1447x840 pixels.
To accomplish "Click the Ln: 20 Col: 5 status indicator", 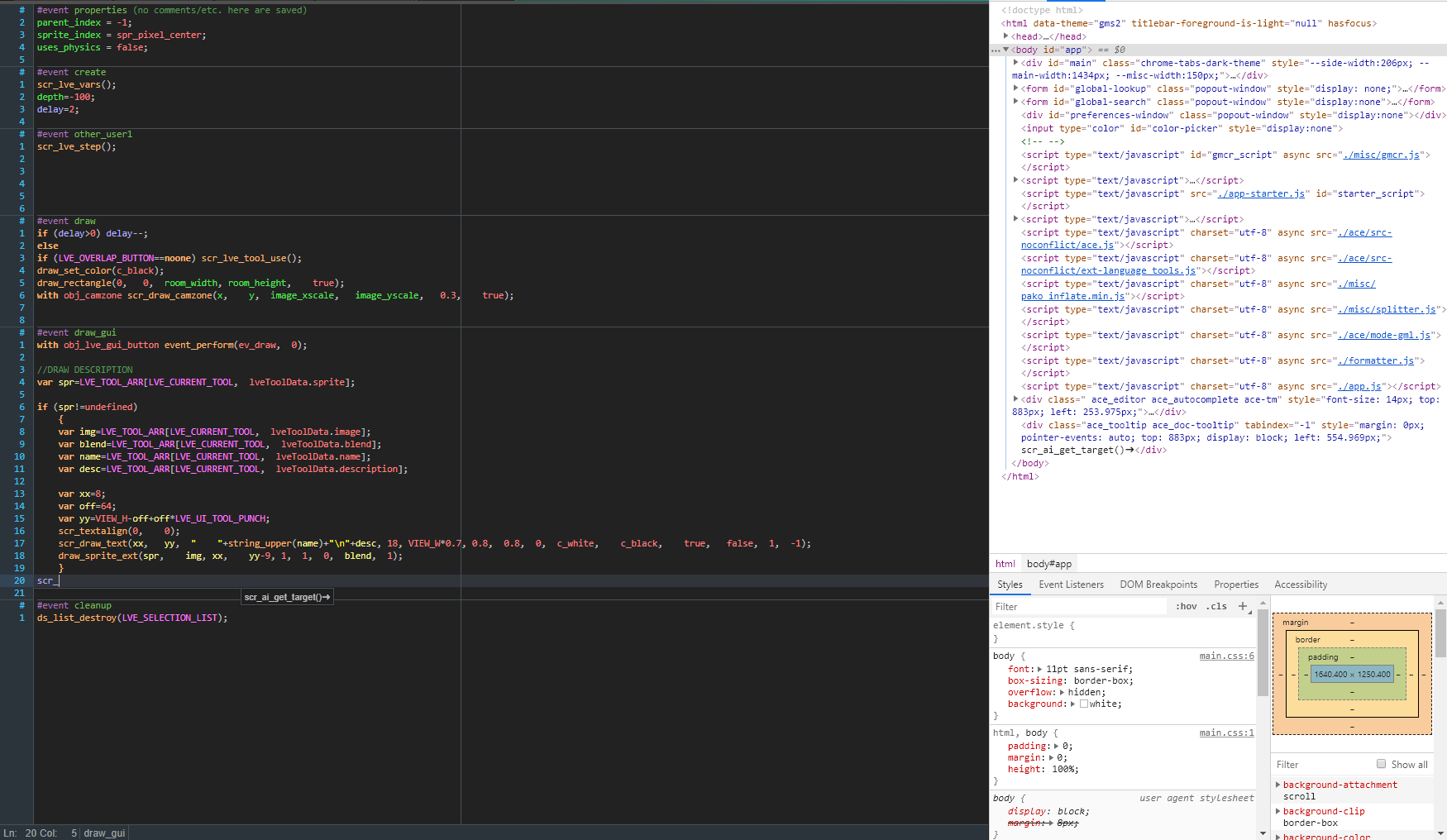I will (x=40, y=833).
